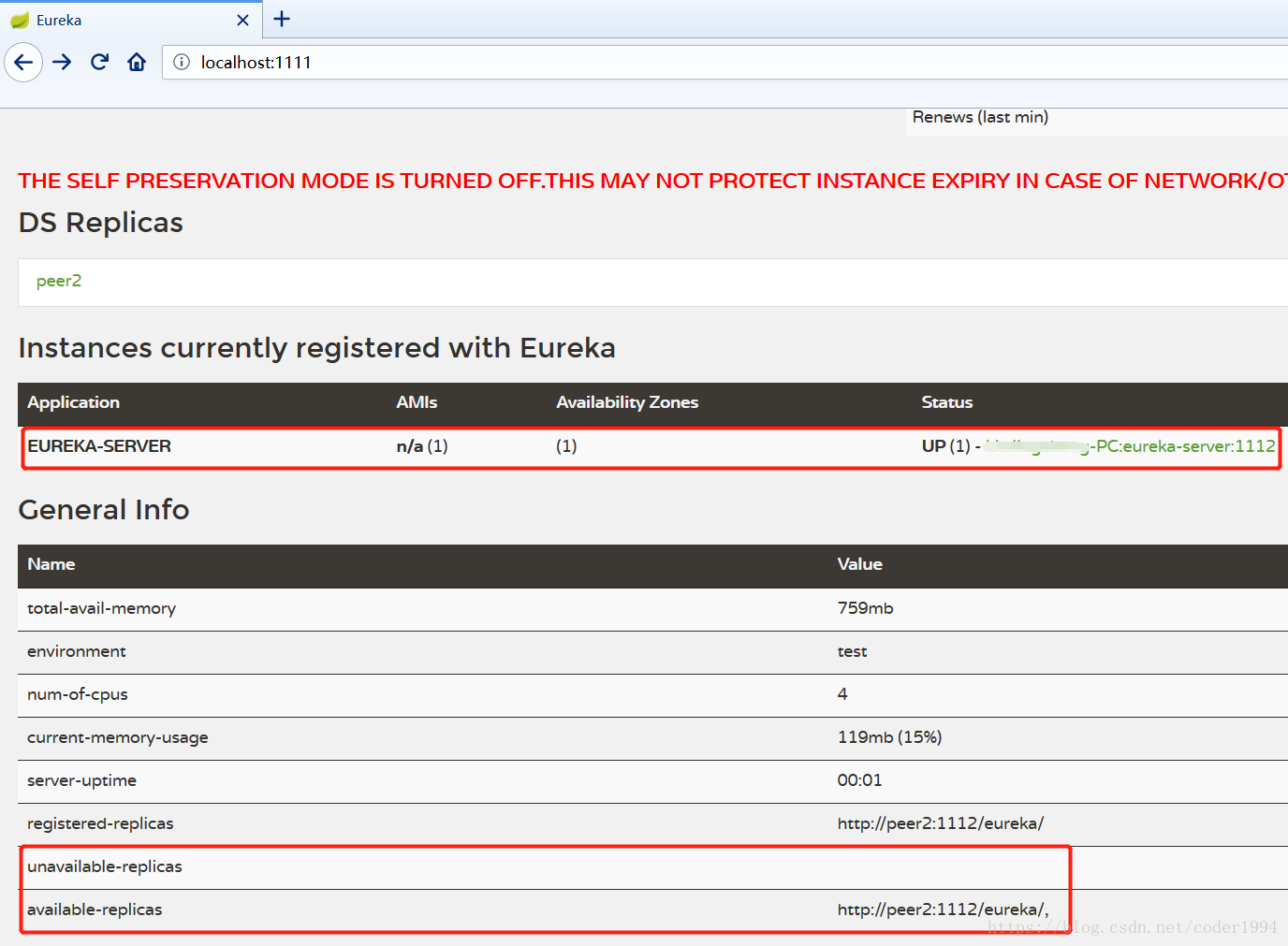Go forward with the browser forward arrow
1288x946 pixels.
(62, 63)
